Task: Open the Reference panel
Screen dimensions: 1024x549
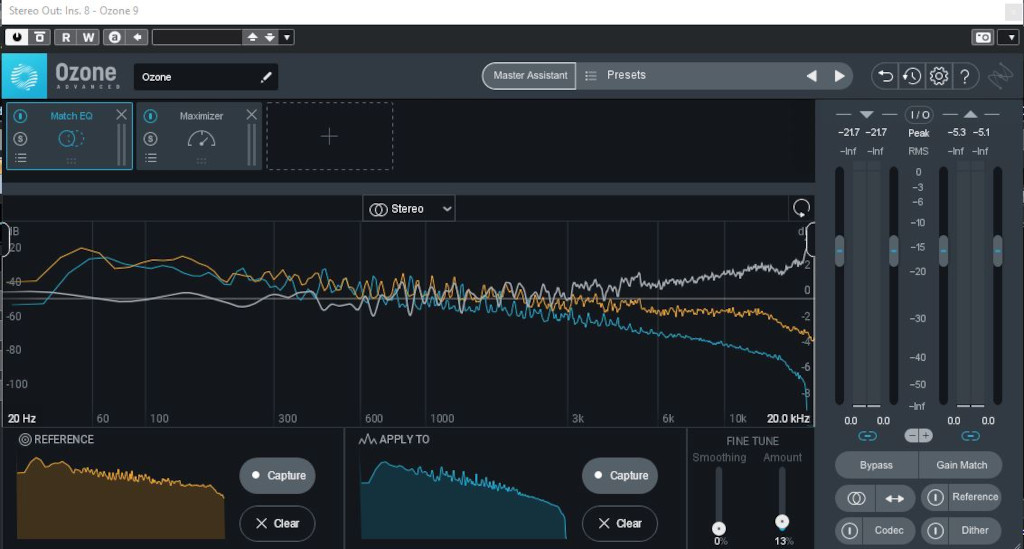Action: (x=974, y=497)
